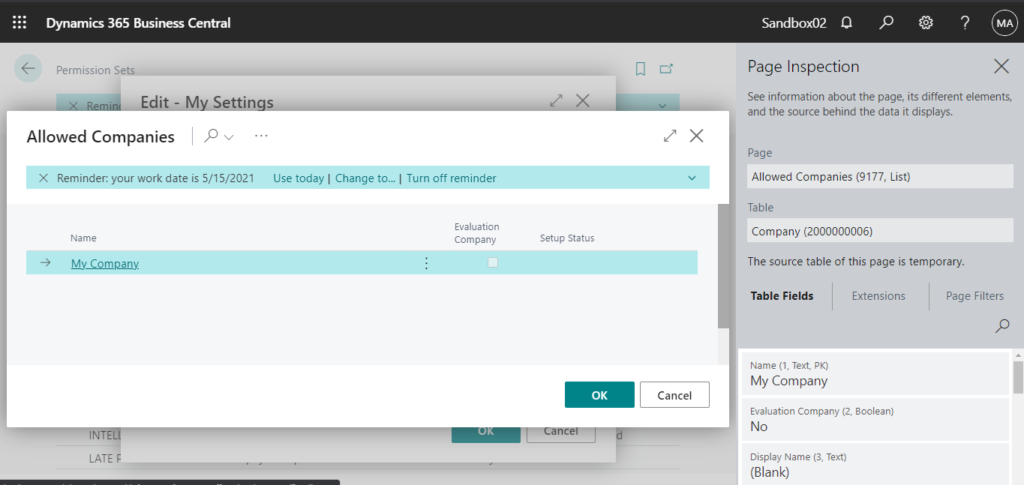This screenshot has height=485, width=1024.
Task: Open the app launcher waffle icon
Action: pyautogui.click(x=20, y=23)
